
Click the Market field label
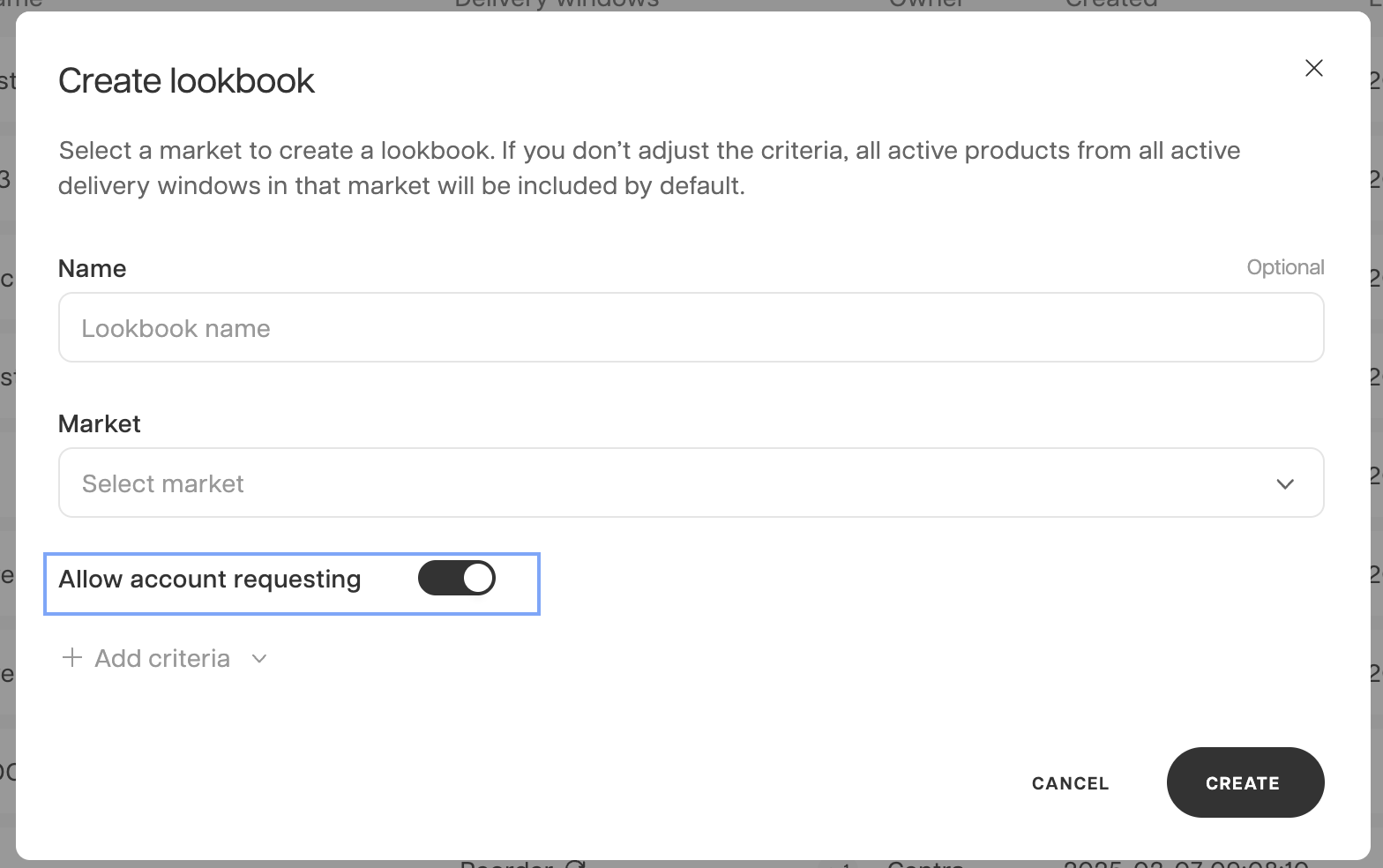[x=100, y=424]
